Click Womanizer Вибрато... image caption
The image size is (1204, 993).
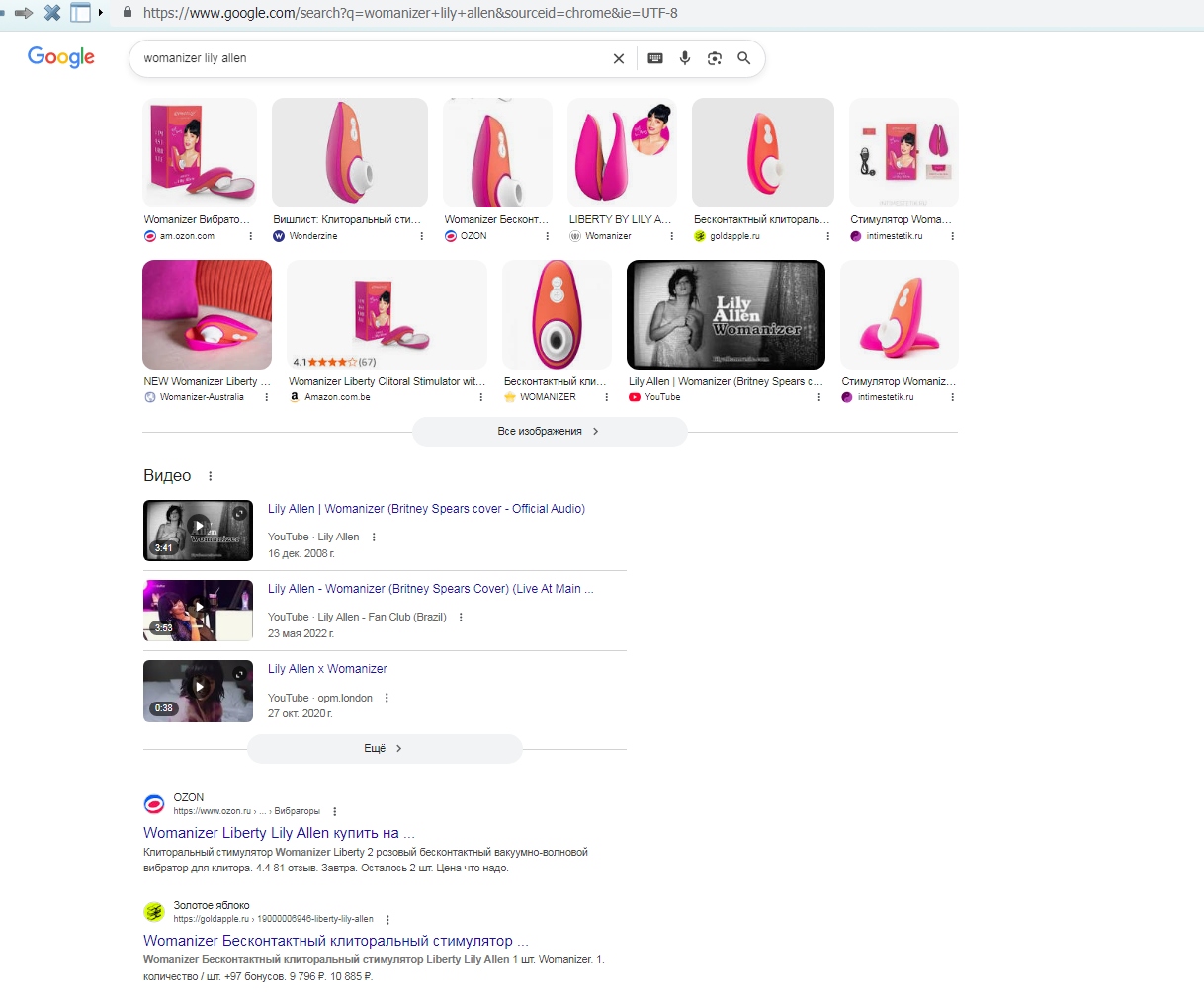(197, 219)
